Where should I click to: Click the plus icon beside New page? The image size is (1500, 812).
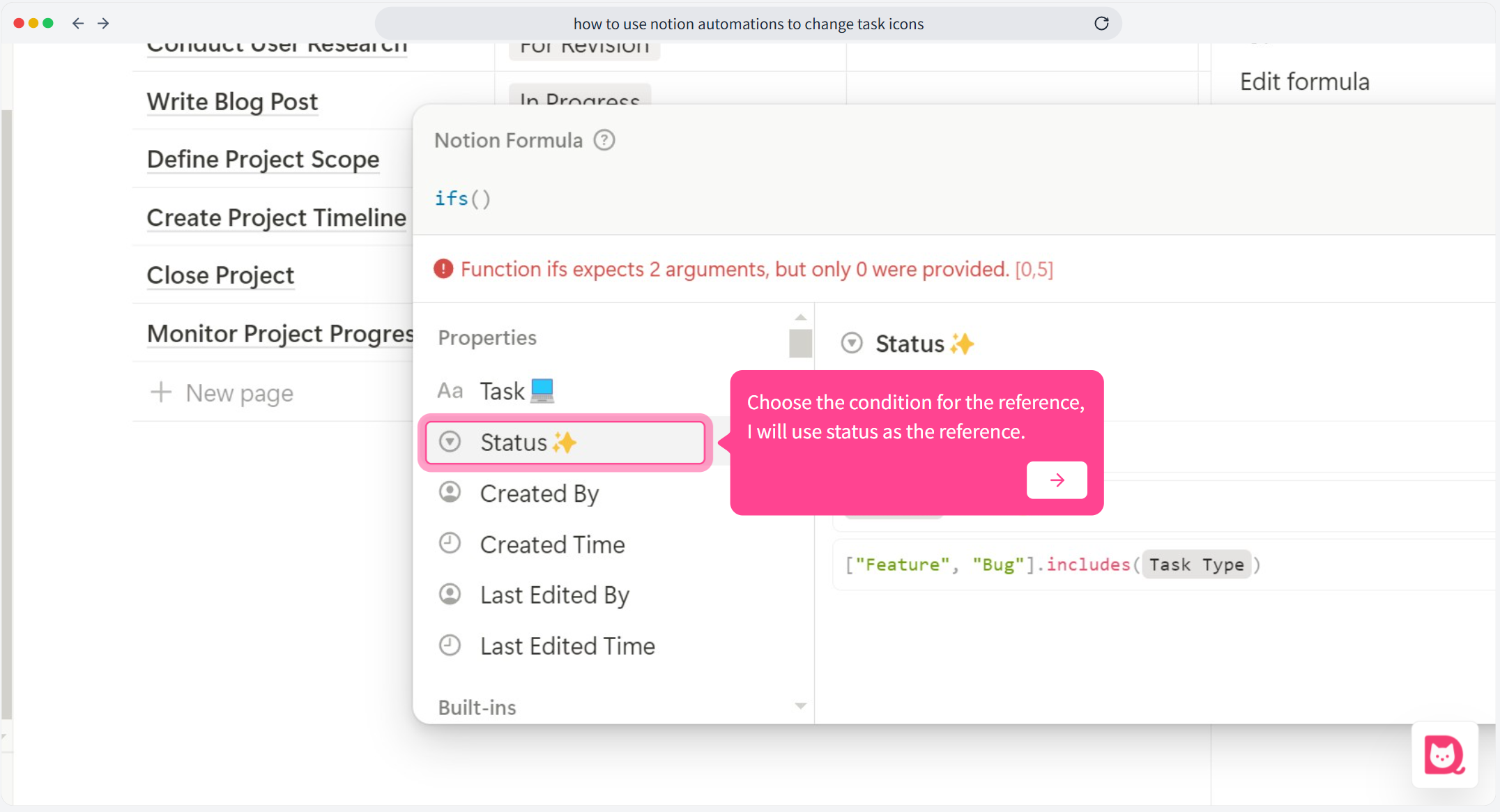coord(161,392)
